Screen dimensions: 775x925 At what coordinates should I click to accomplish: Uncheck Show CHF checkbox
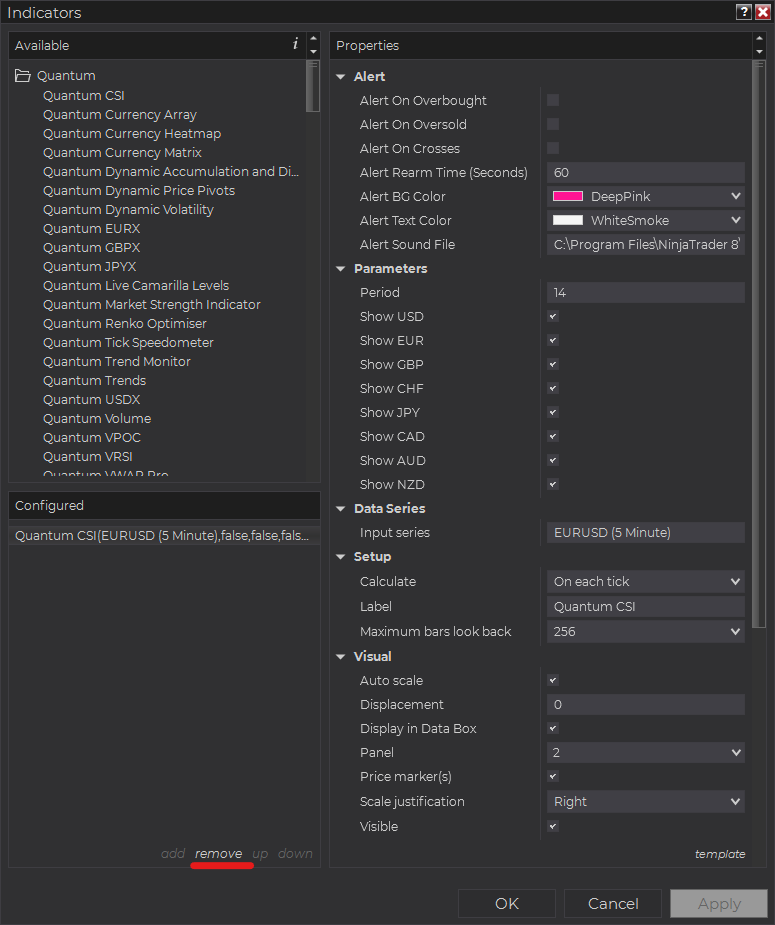pos(553,388)
